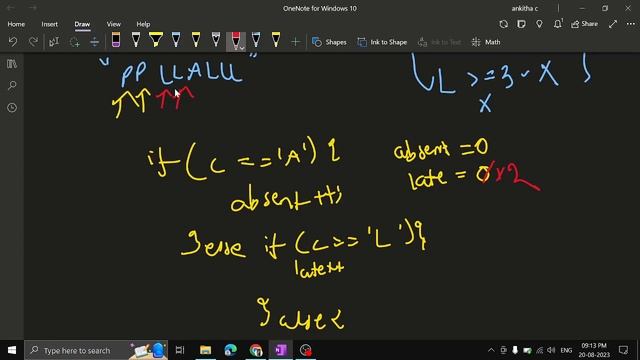Viewport: 640px width, 360px height.
Task: Select the first yellow pen
Action: pyautogui.click(x=196, y=40)
